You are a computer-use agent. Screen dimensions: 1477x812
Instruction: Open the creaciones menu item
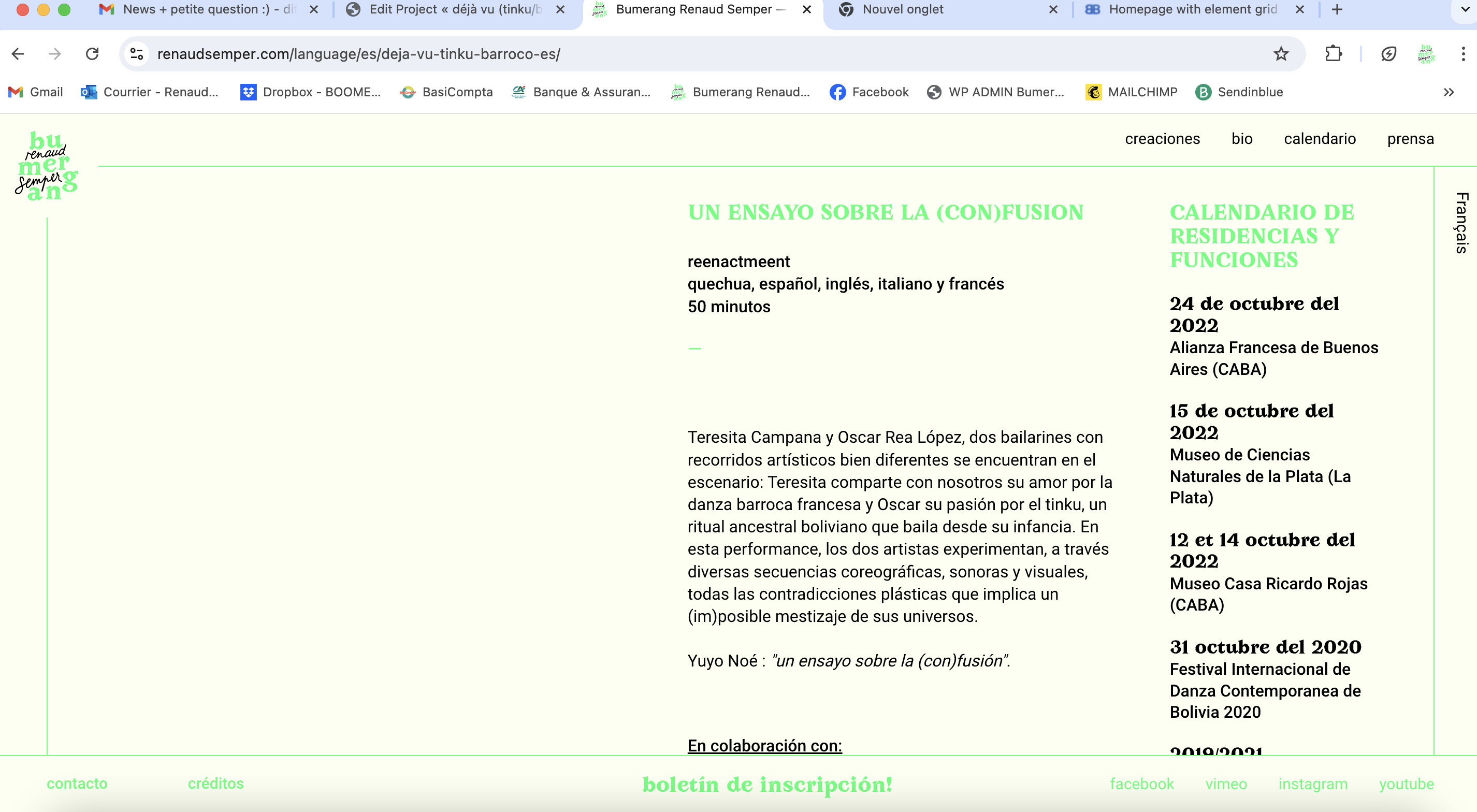point(1162,139)
